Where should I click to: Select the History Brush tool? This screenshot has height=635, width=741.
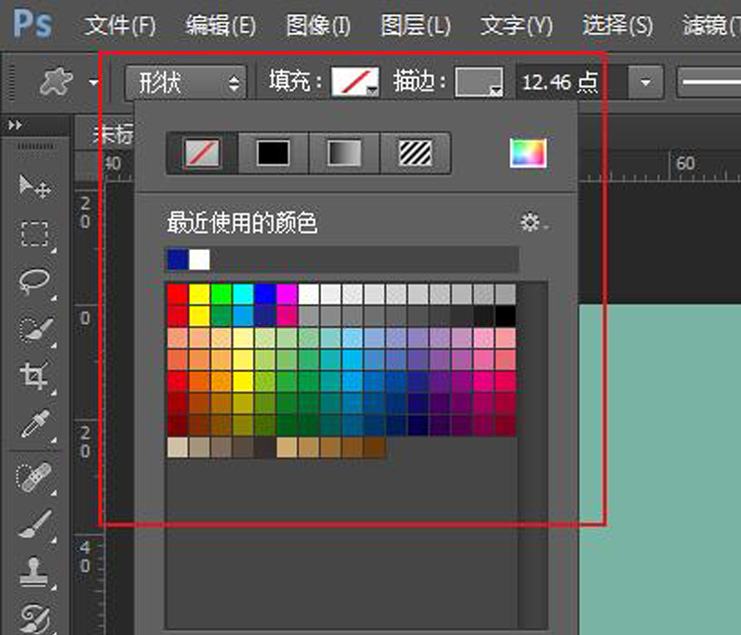coord(34,618)
